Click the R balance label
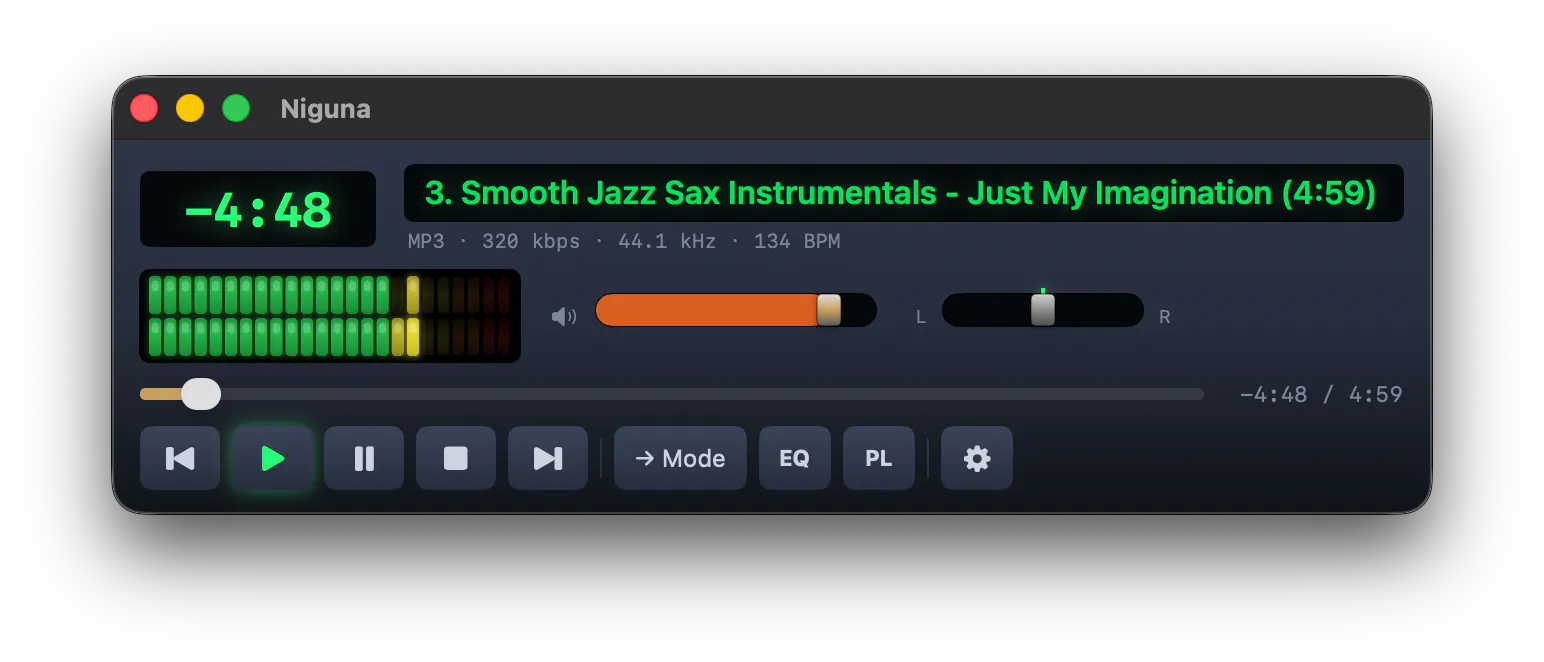 [x=1165, y=317]
